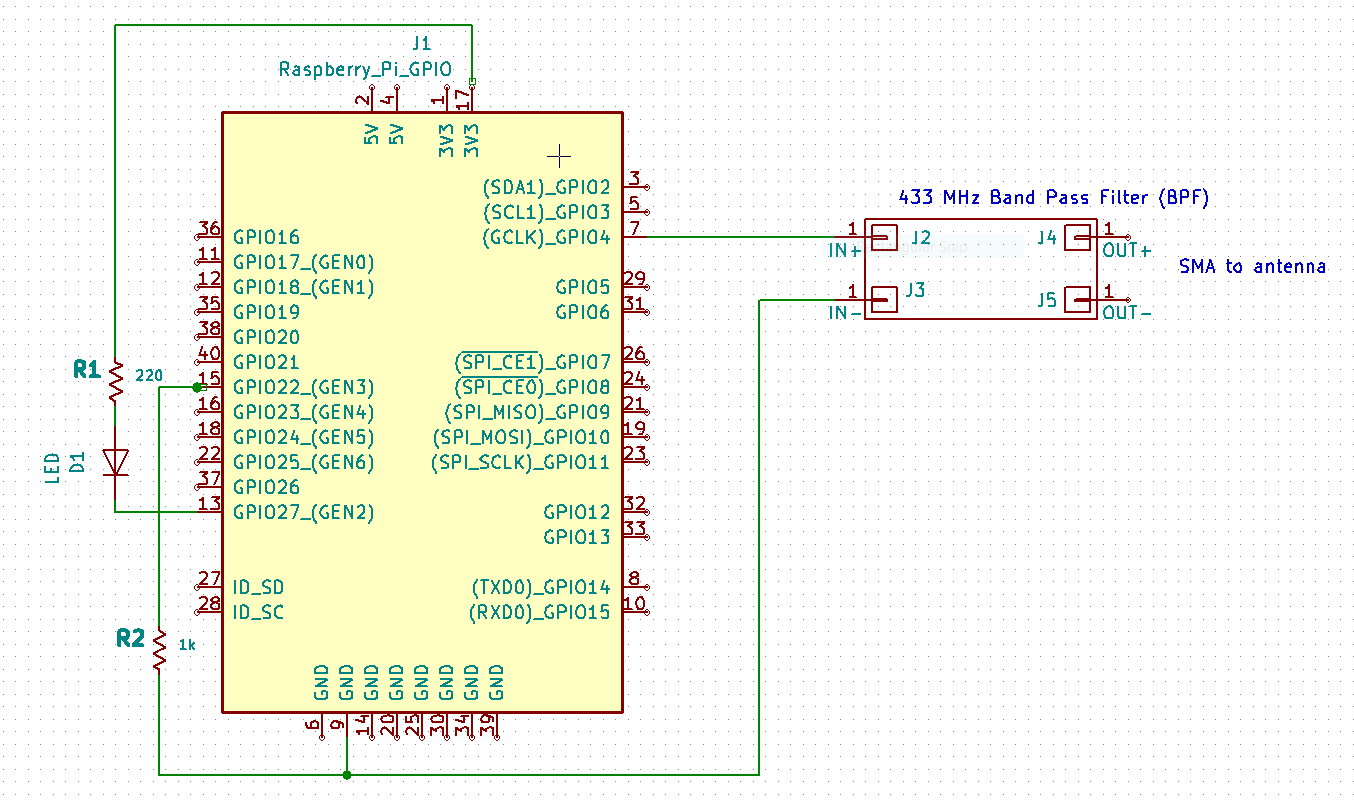Click the GPIO24_(GEN5) pin name

304,438
